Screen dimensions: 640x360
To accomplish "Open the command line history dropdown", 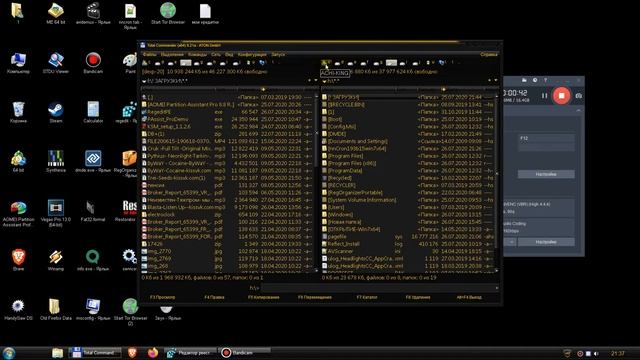I will (x=496, y=288).
